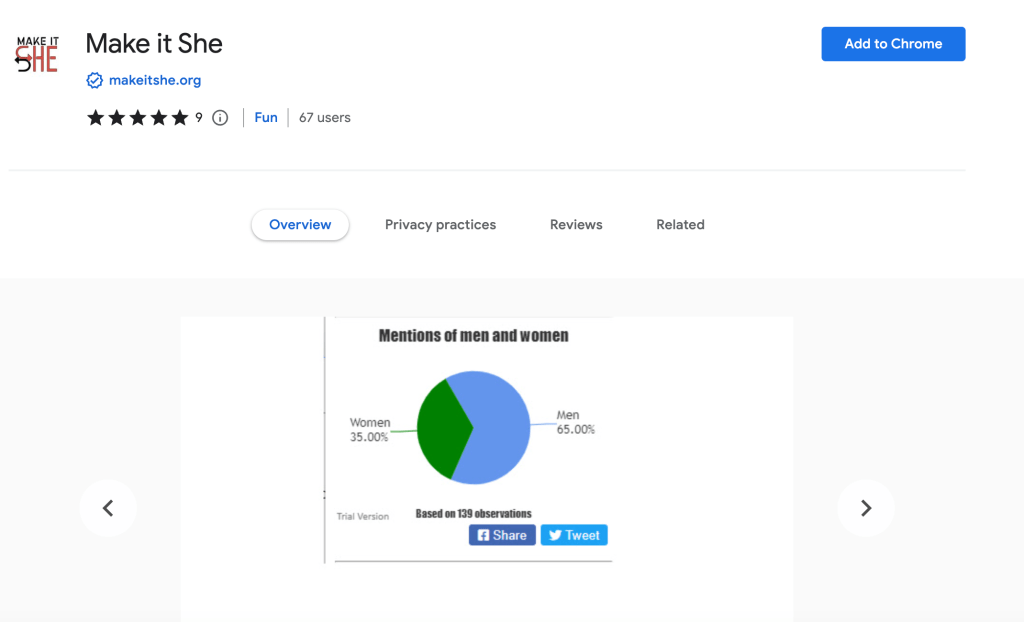Image resolution: width=1024 pixels, height=622 pixels.
Task: Click the verified publisher badge icon
Action: coord(95,80)
